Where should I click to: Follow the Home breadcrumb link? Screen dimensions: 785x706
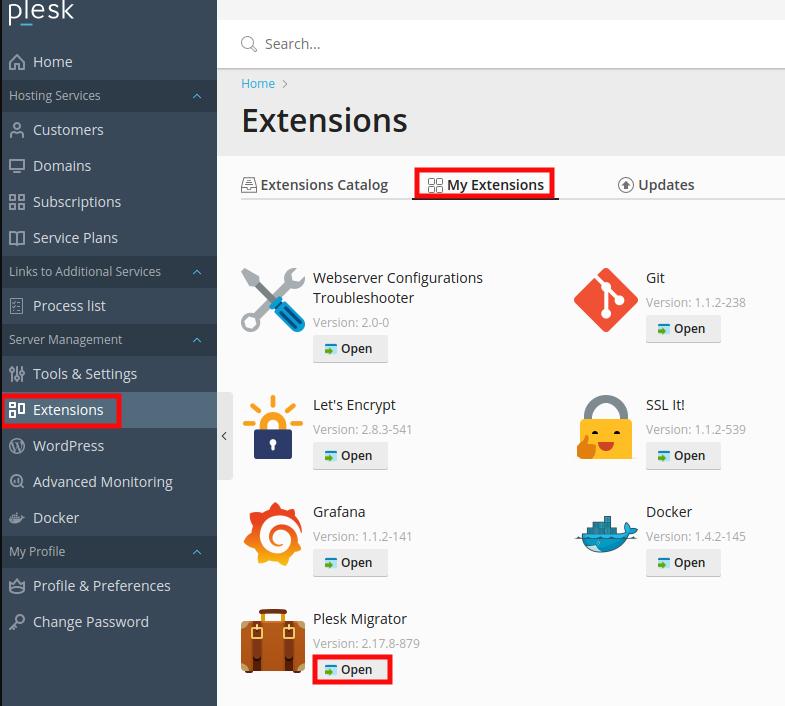click(258, 84)
